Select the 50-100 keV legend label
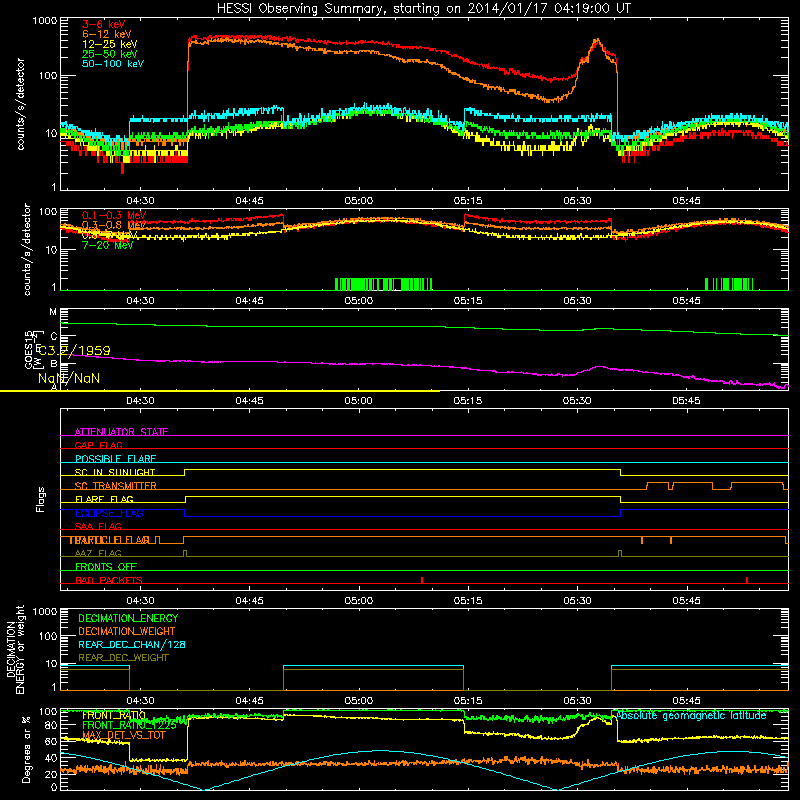This screenshot has height=800, width=800. point(113,64)
